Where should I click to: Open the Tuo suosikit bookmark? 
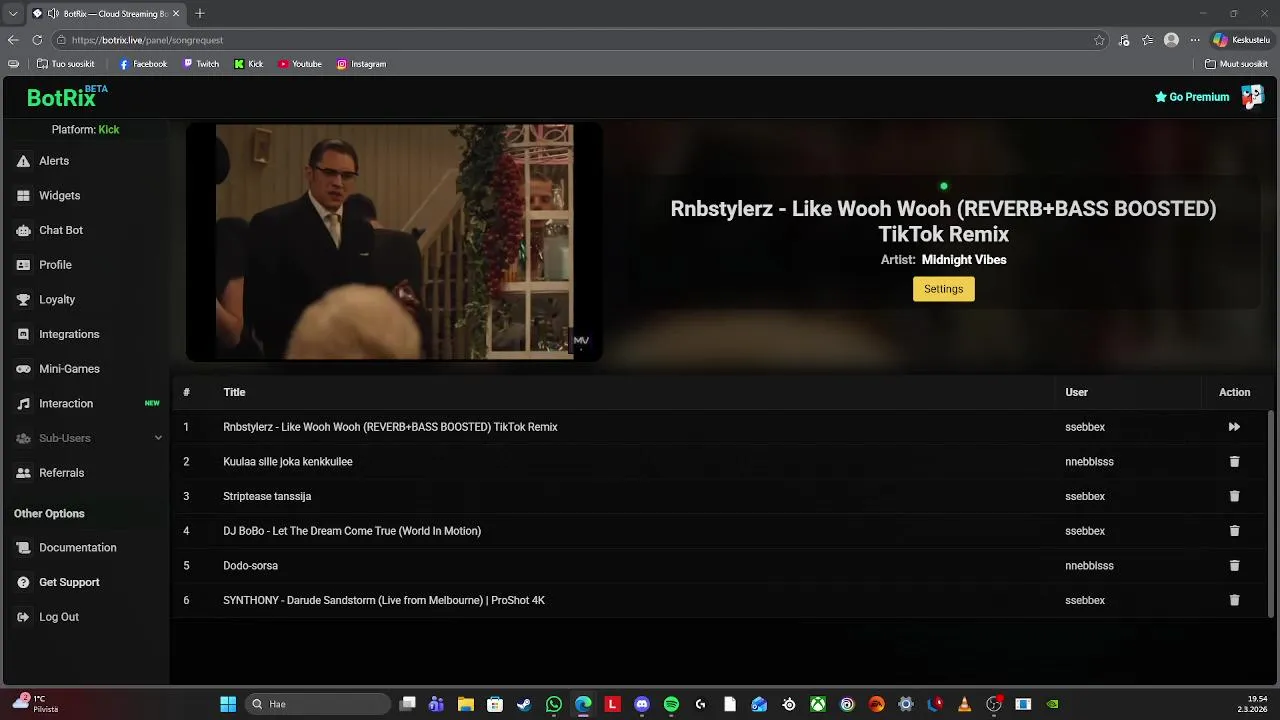[x=66, y=64]
